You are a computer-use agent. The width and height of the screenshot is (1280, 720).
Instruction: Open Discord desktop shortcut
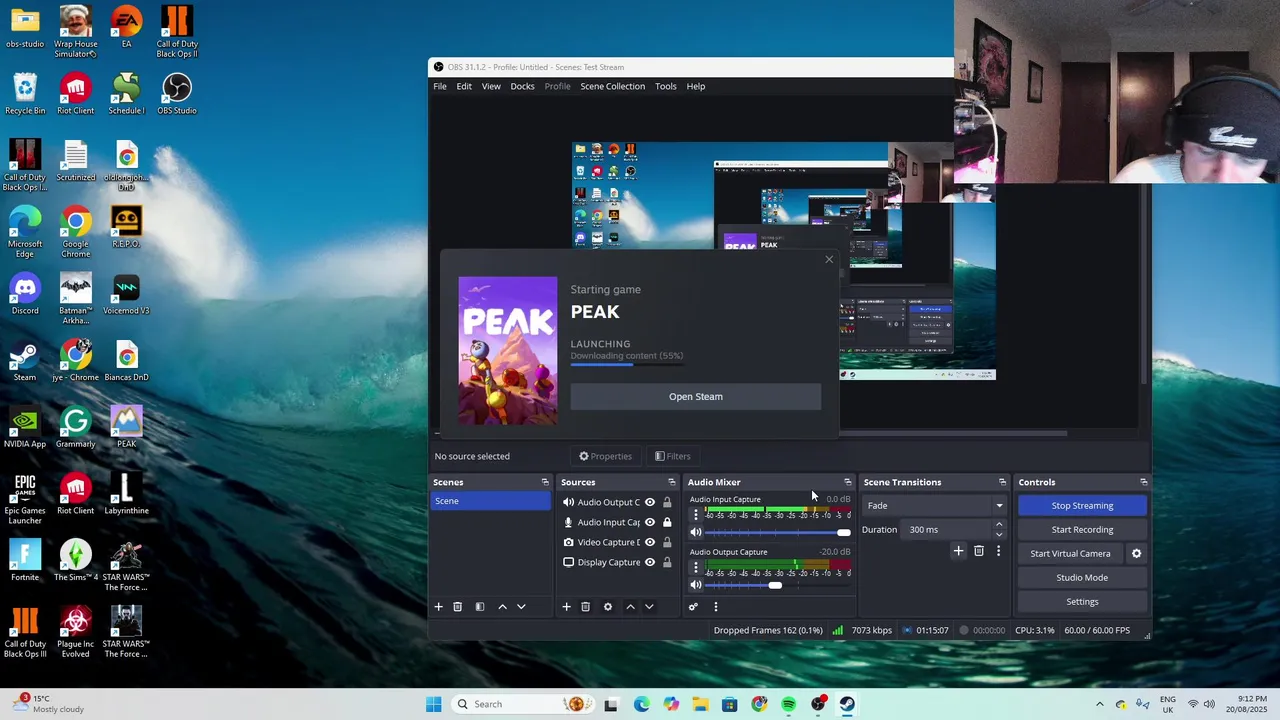pyautogui.click(x=25, y=295)
